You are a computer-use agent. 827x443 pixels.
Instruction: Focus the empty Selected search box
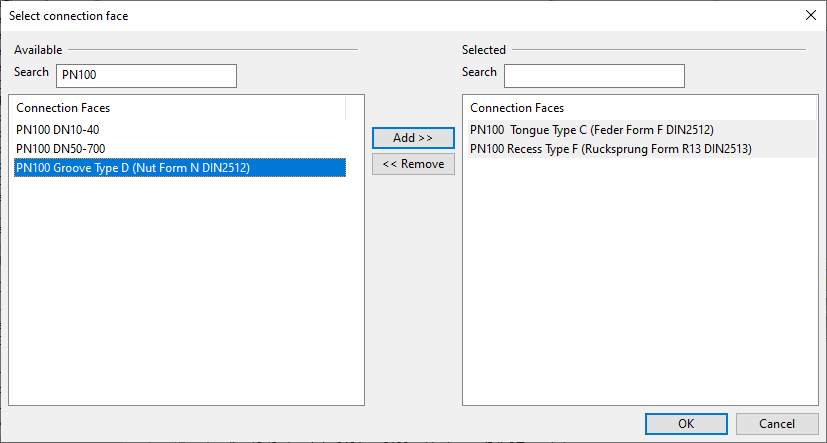pyautogui.click(x=594, y=75)
